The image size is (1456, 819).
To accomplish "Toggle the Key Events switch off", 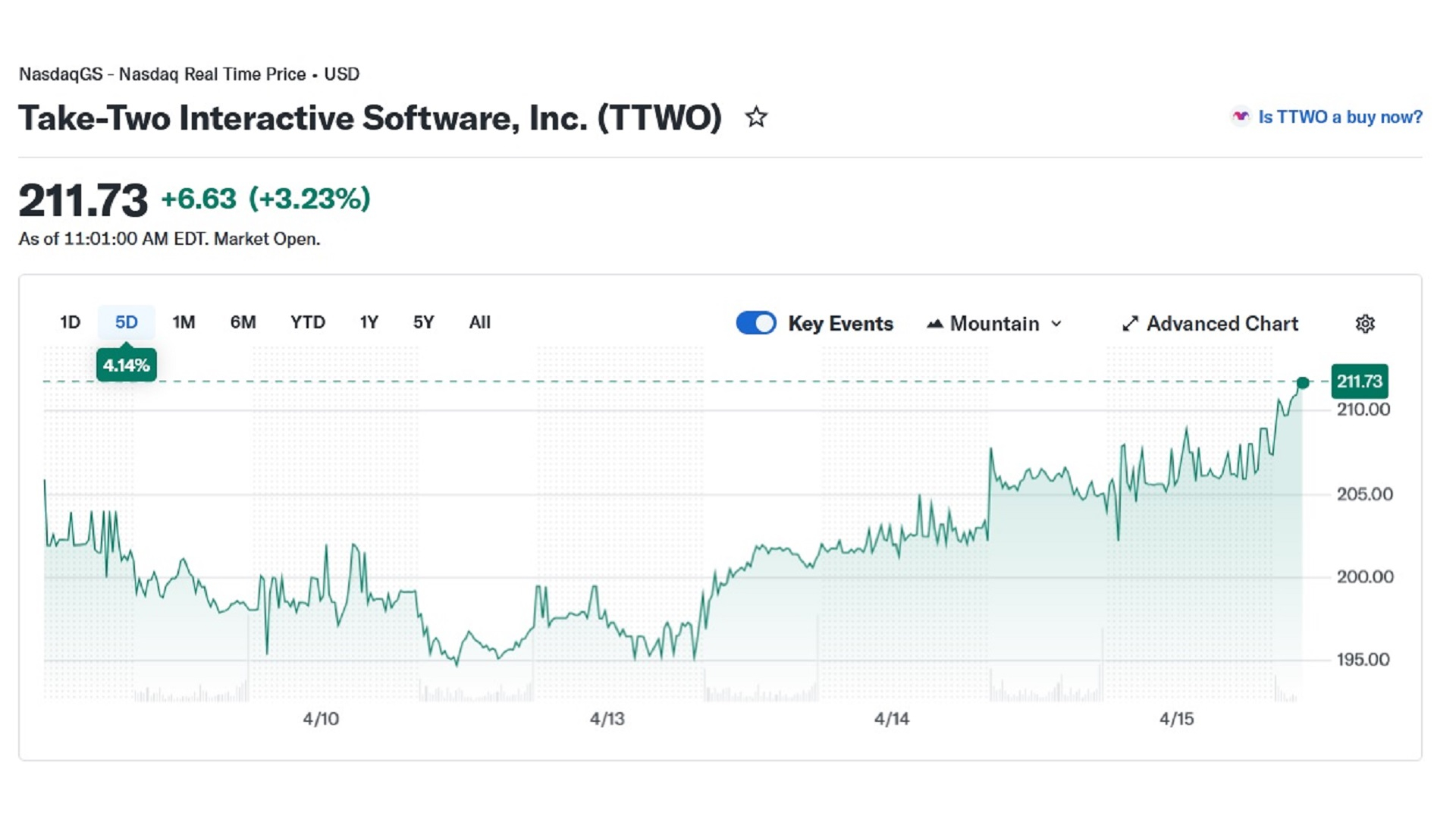I will click(756, 323).
